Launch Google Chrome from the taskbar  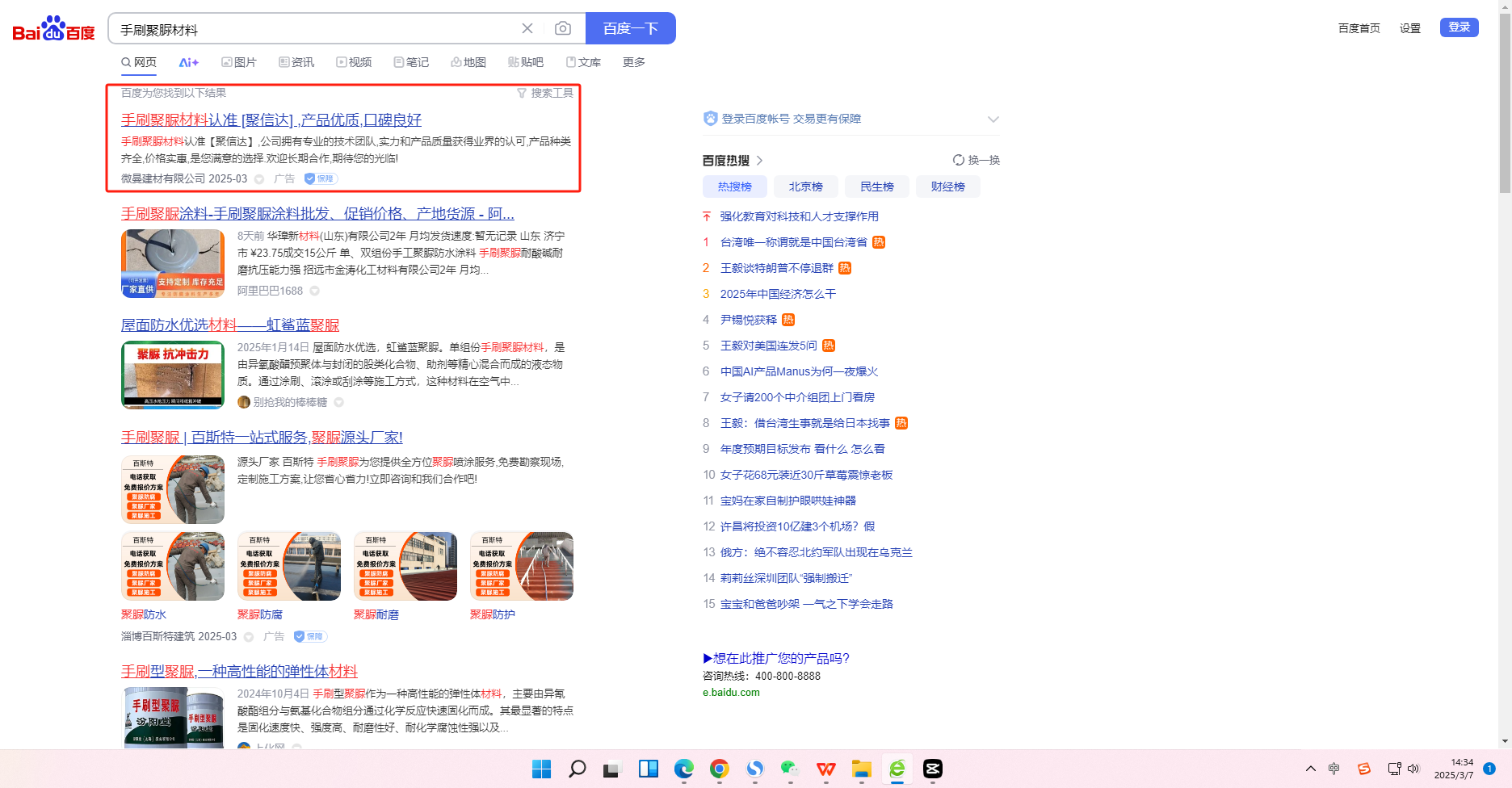tap(719, 769)
